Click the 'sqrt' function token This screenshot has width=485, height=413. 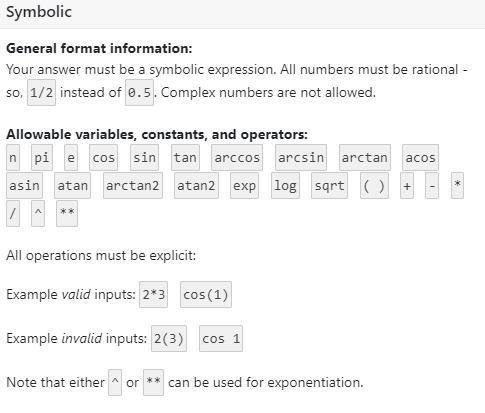pos(329,185)
